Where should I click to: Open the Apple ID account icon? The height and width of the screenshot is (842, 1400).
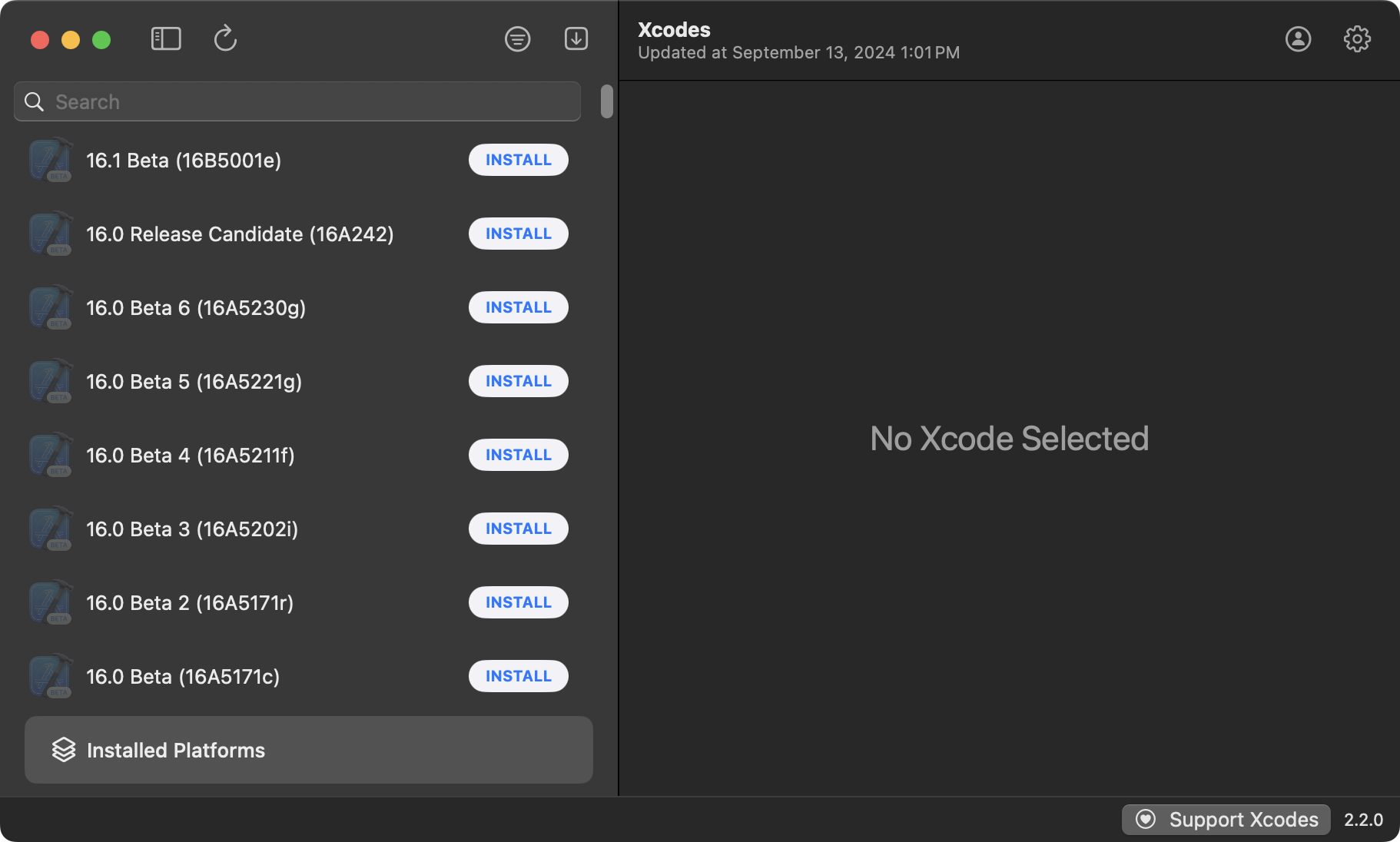1298,38
